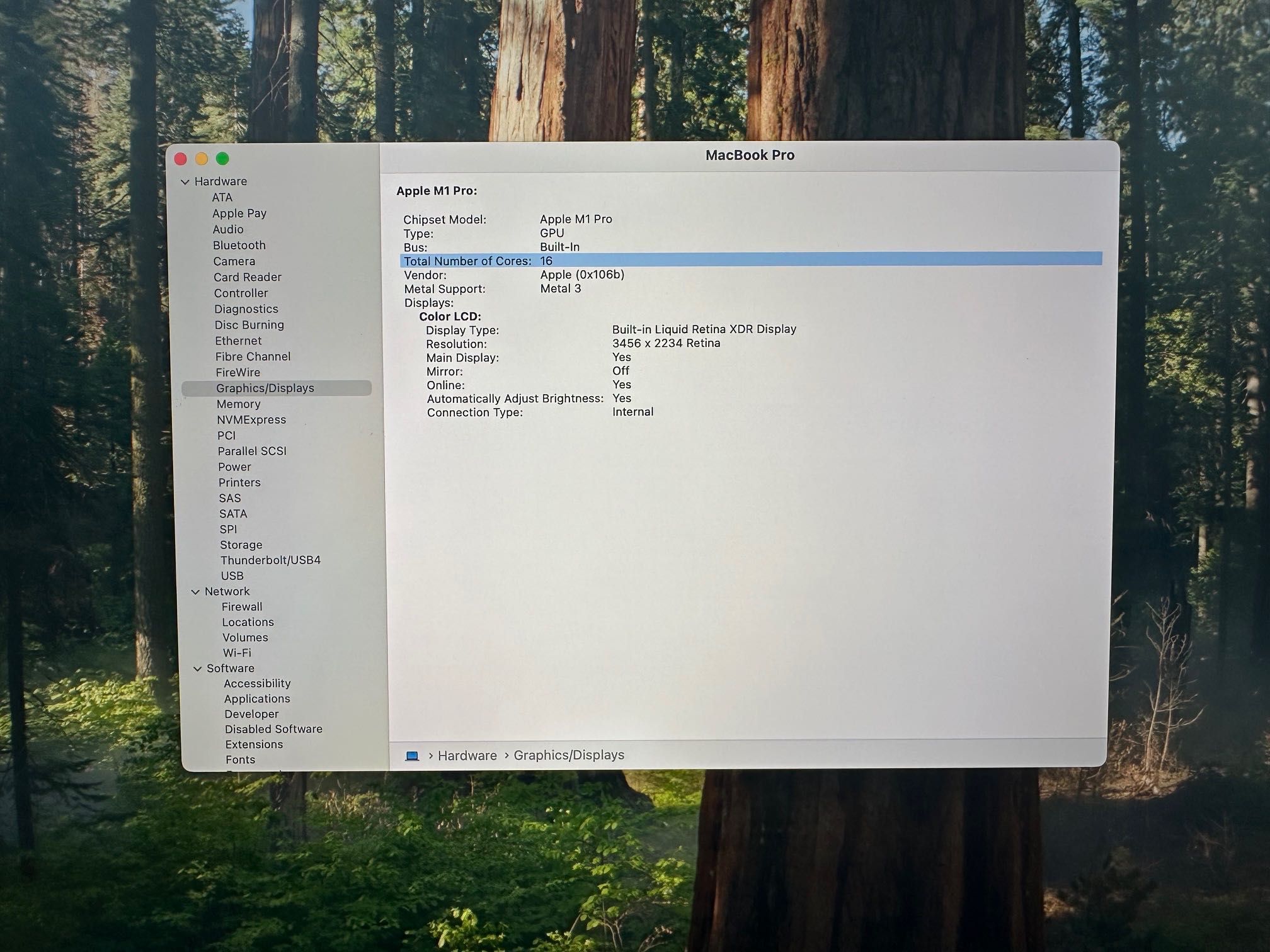1270x952 pixels.
Task: Select Locations under Network
Action: pos(248,622)
